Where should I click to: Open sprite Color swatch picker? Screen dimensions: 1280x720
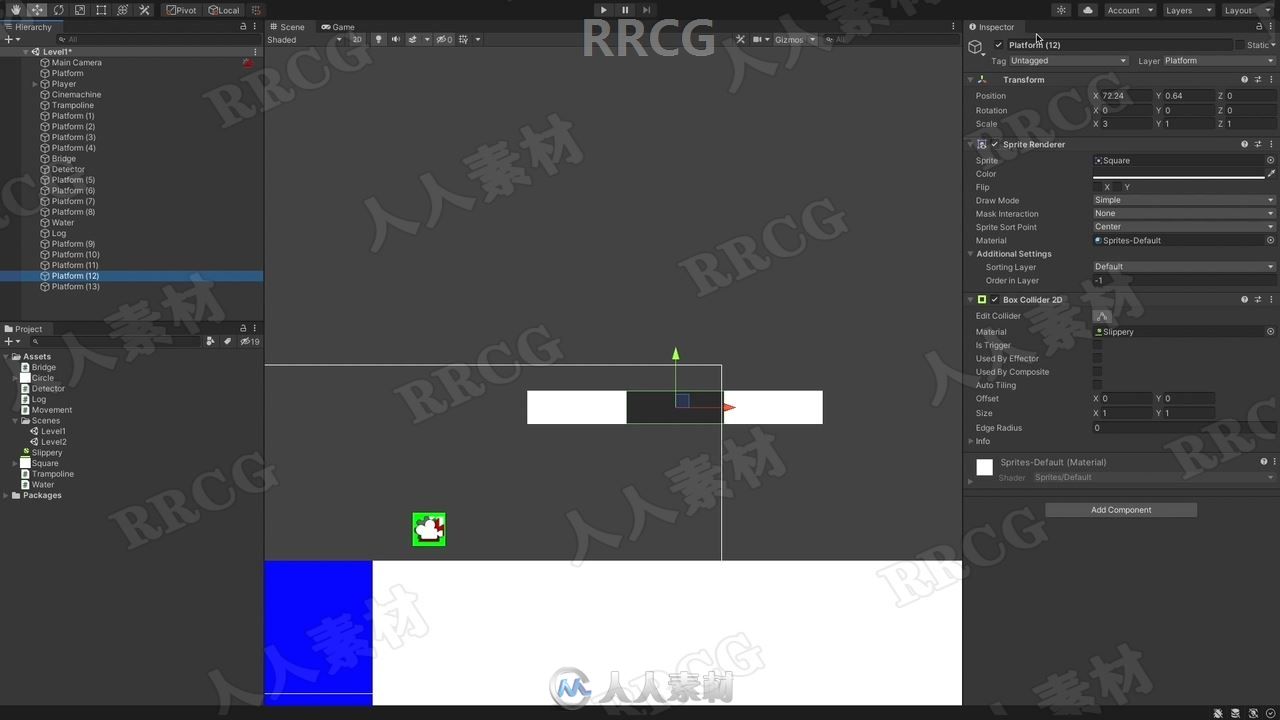click(x=1178, y=174)
